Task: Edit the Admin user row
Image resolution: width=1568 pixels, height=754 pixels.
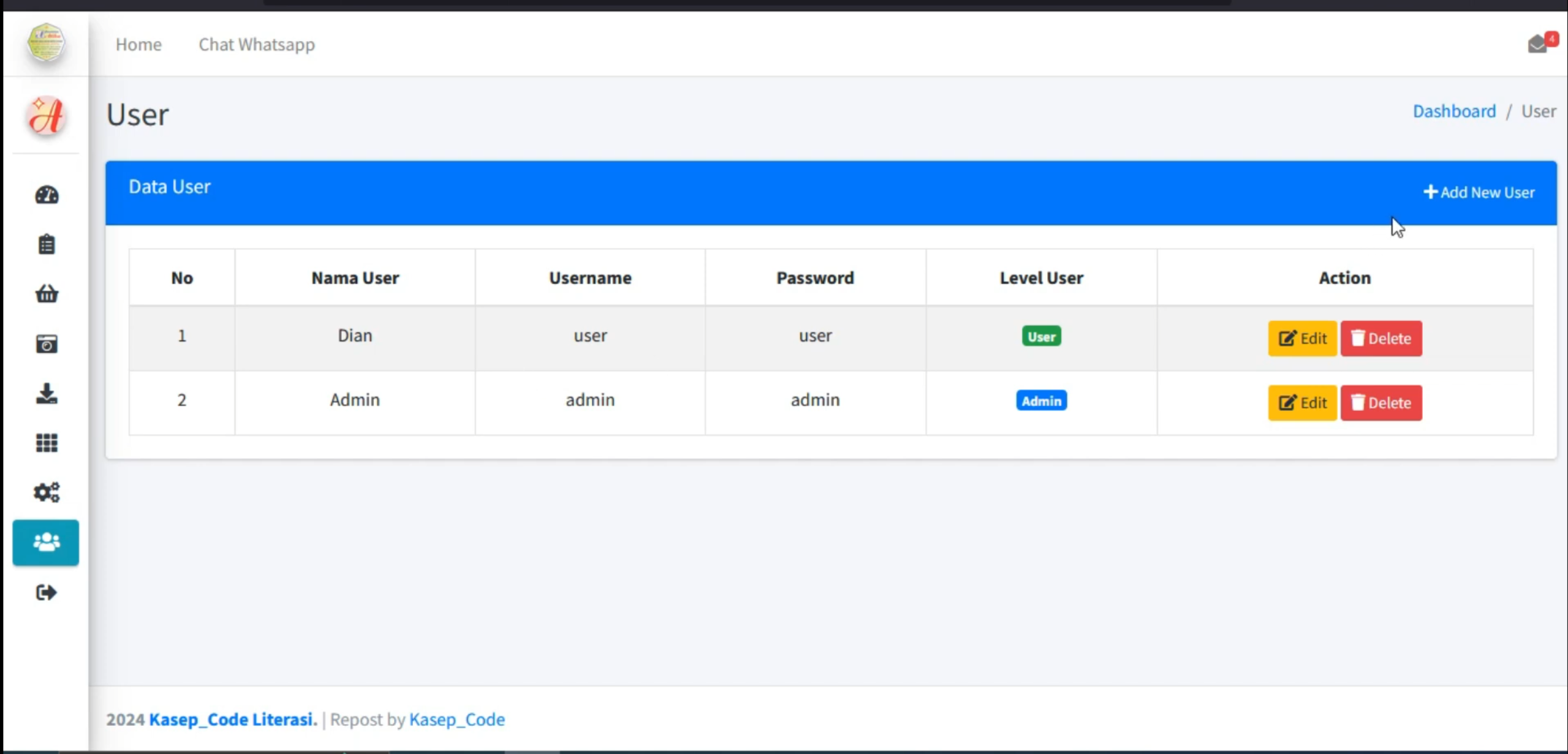Action: pyautogui.click(x=1302, y=402)
